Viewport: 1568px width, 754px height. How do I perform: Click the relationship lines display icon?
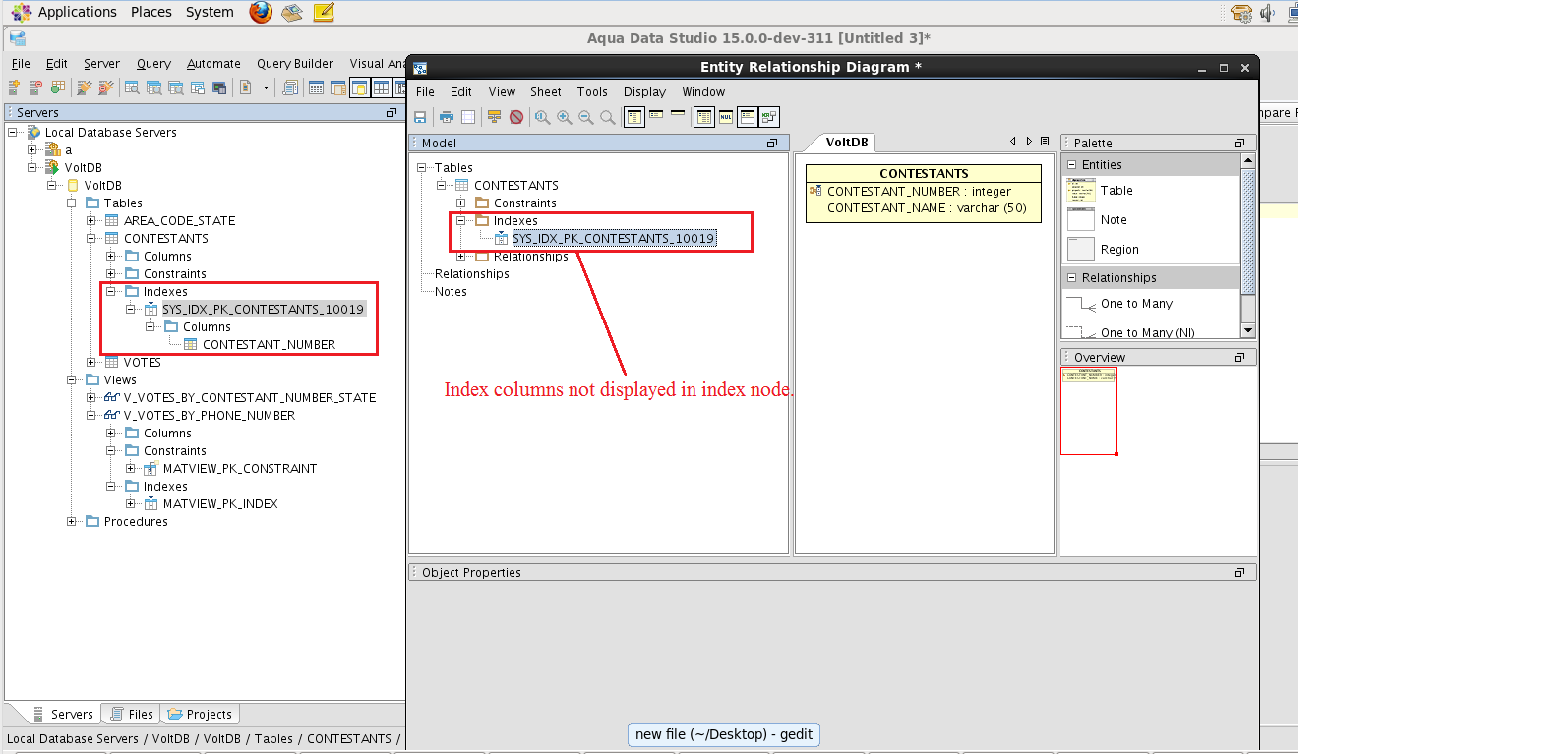(x=769, y=117)
